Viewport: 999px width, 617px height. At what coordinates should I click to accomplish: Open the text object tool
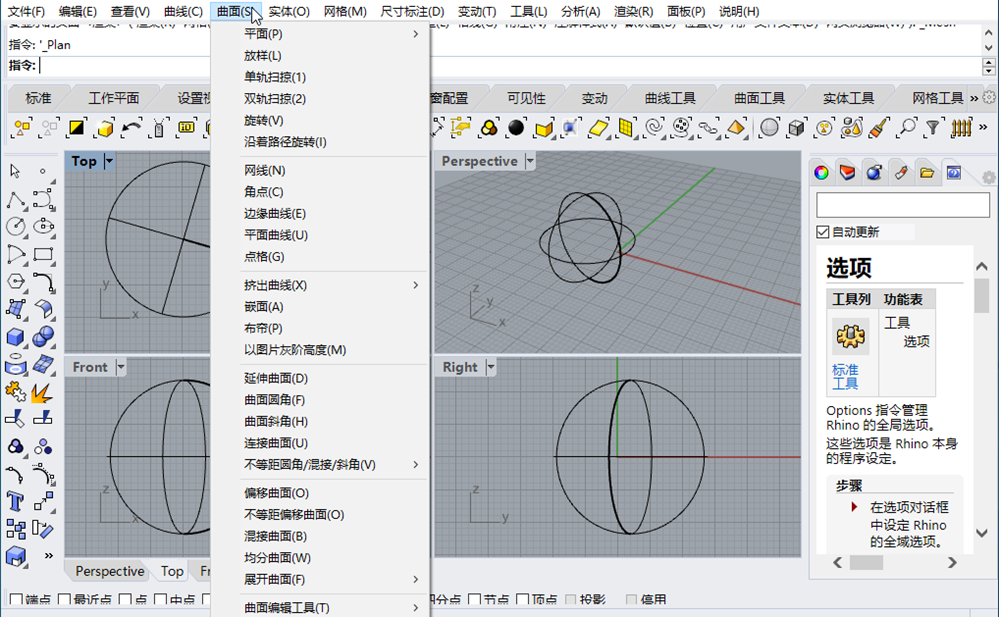pos(15,502)
